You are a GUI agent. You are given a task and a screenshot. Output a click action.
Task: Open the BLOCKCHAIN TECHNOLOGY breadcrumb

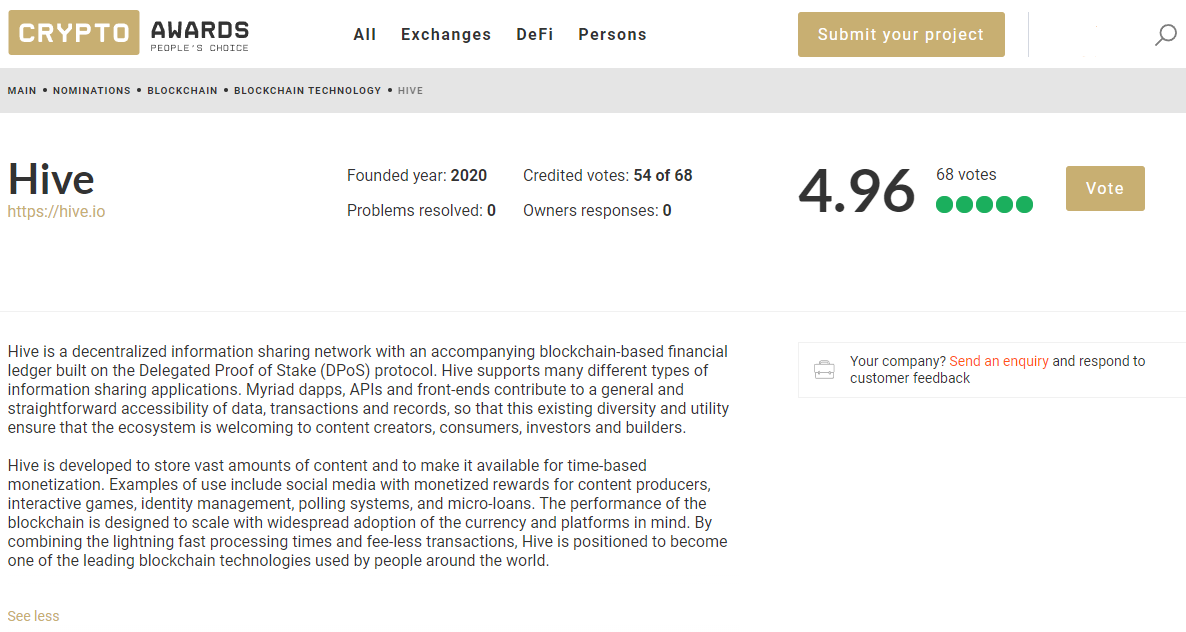point(307,91)
